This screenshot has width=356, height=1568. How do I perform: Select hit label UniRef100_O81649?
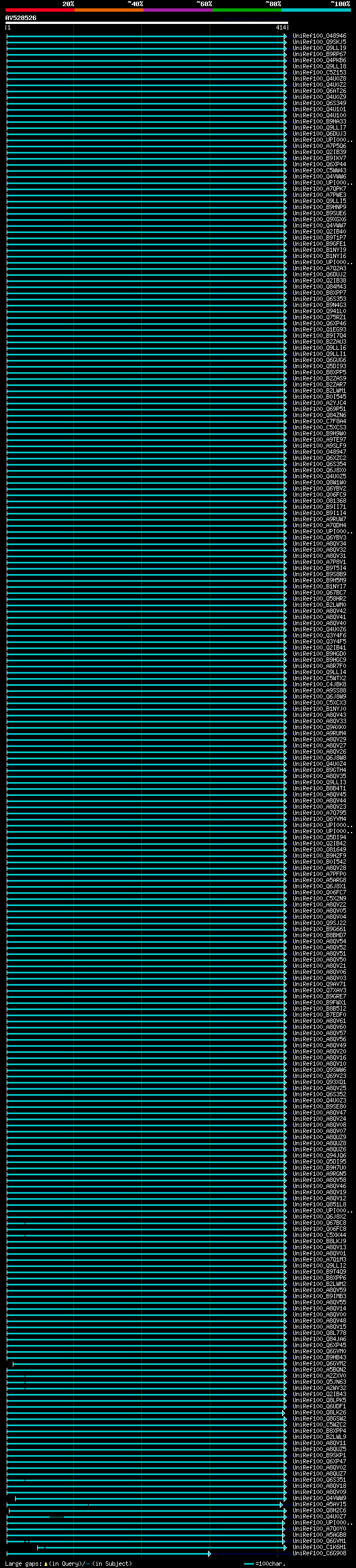pyautogui.click(x=319, y=850)
